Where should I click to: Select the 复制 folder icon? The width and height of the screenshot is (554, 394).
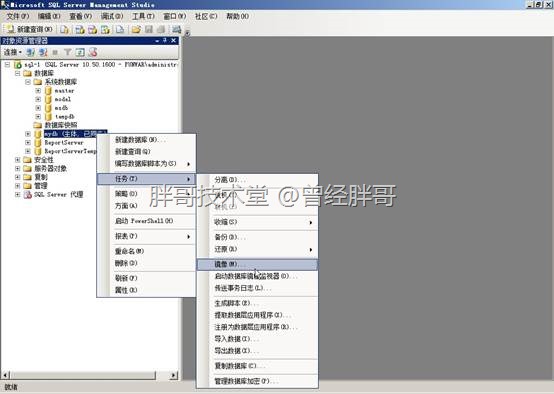[28, 177]
